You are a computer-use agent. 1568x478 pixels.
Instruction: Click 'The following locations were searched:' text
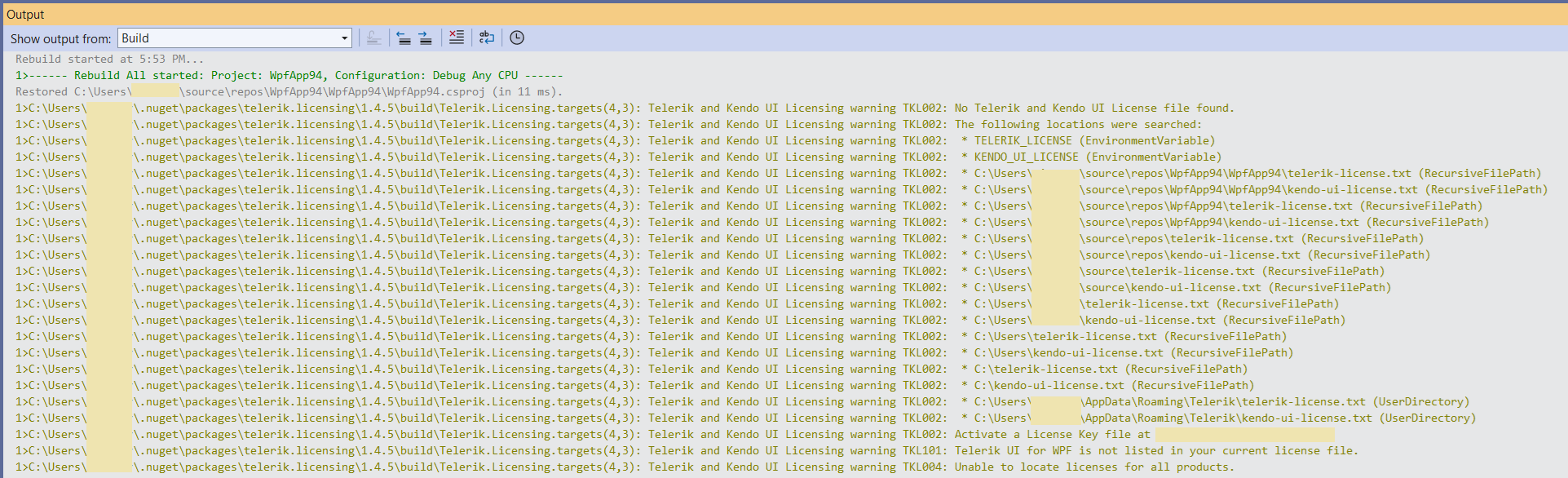coord(1078,124)
